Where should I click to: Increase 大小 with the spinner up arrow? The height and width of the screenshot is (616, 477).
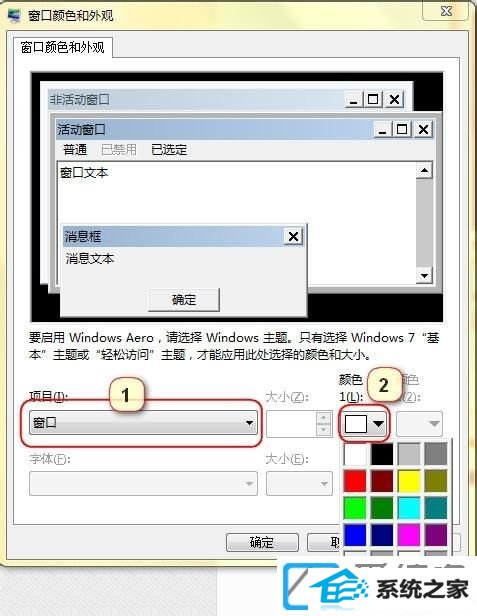tap(323, 418)
